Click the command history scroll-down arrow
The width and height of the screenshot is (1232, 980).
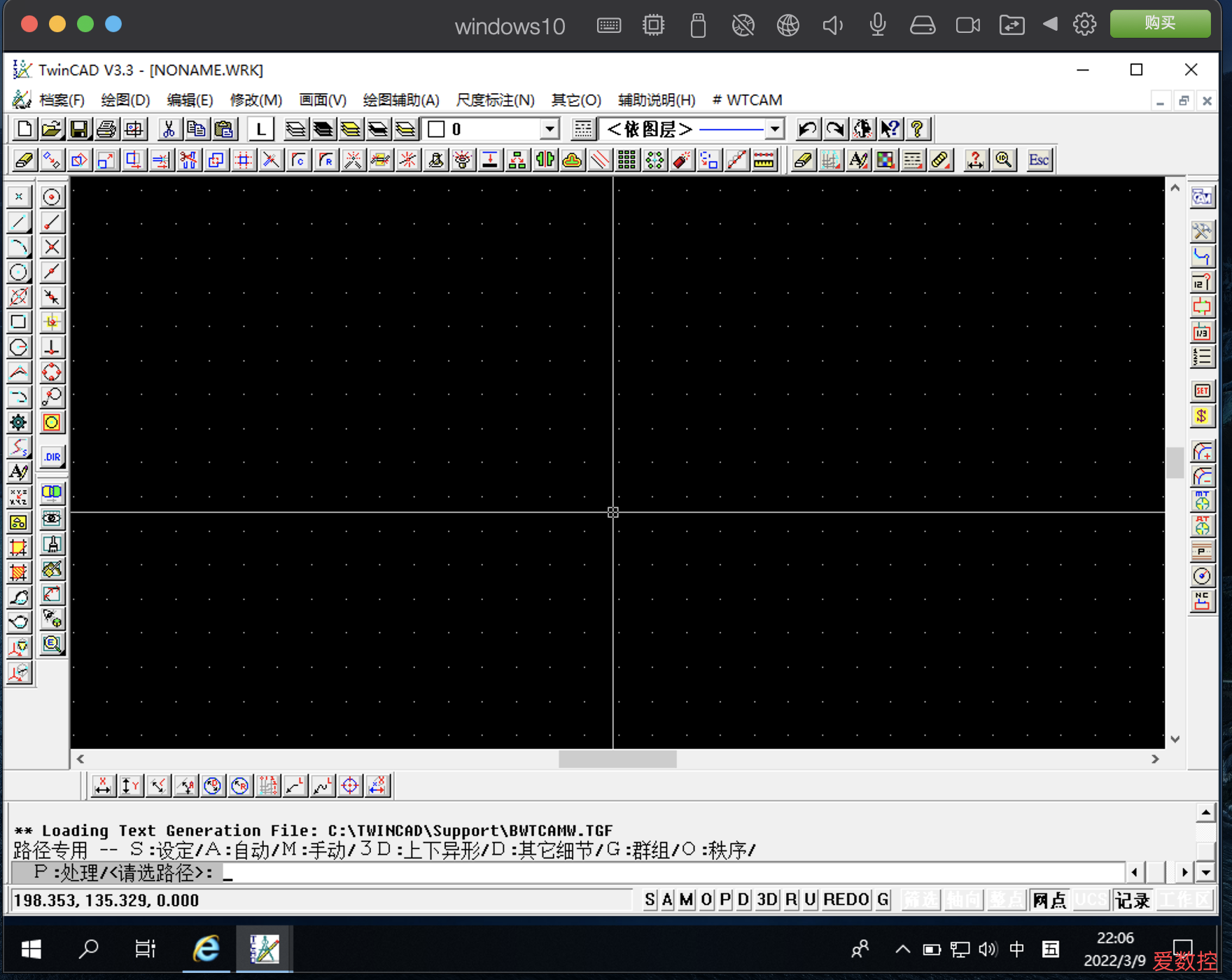point(1205,872)
